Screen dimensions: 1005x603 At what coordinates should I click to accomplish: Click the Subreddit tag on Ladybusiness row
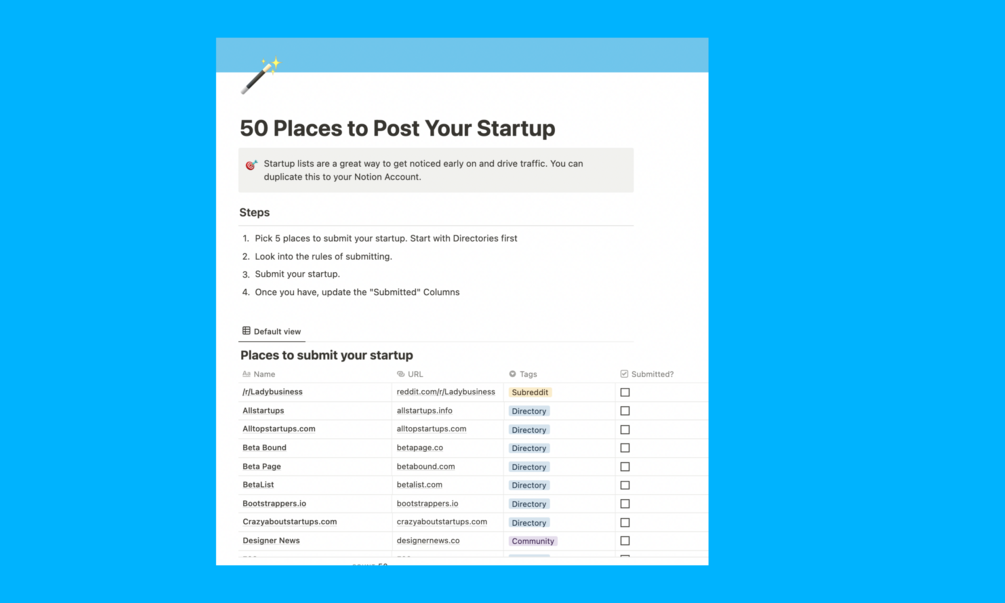[x=530, y=393]
